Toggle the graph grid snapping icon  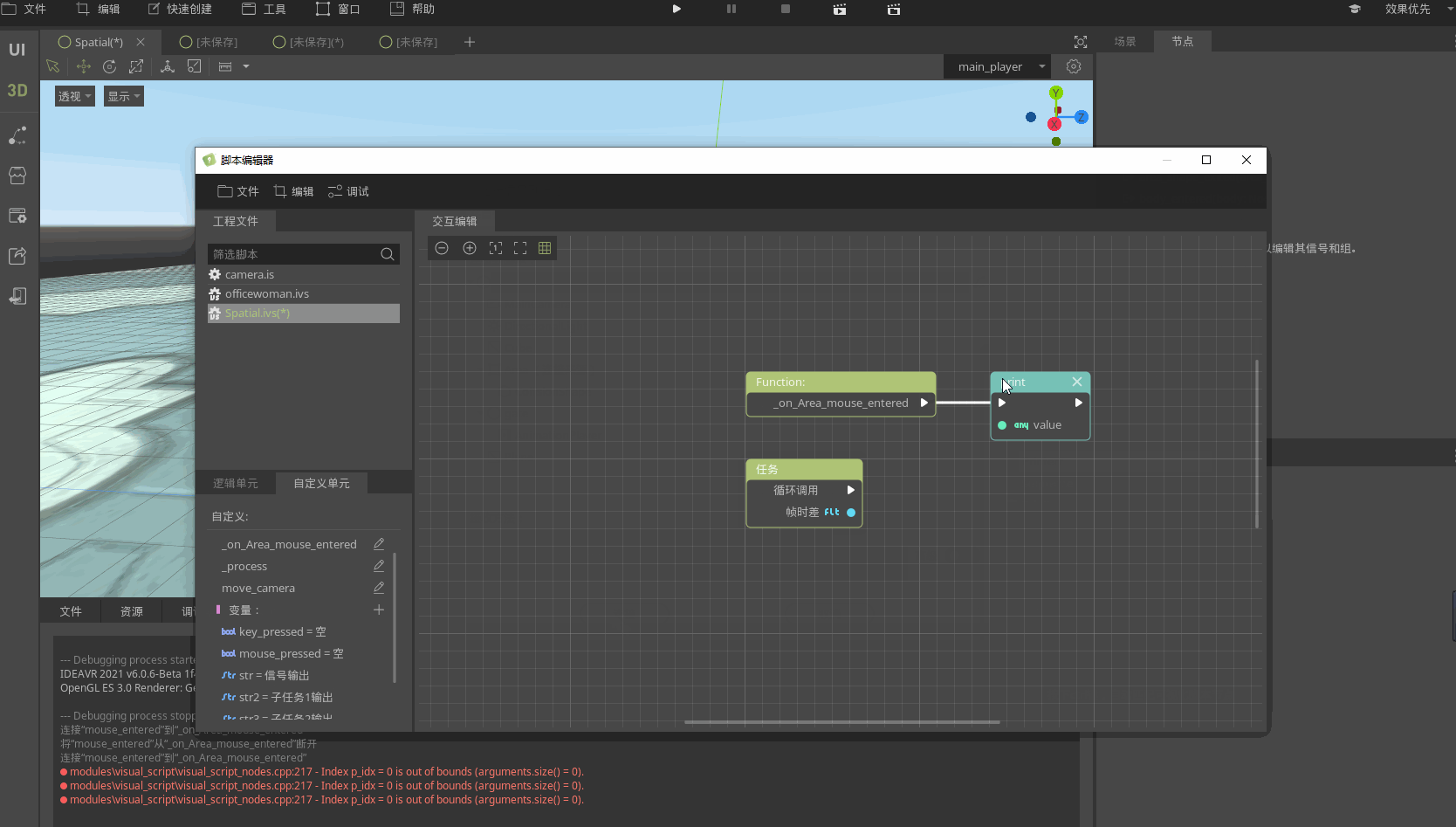pyautogui.click(x=545, y=248)
